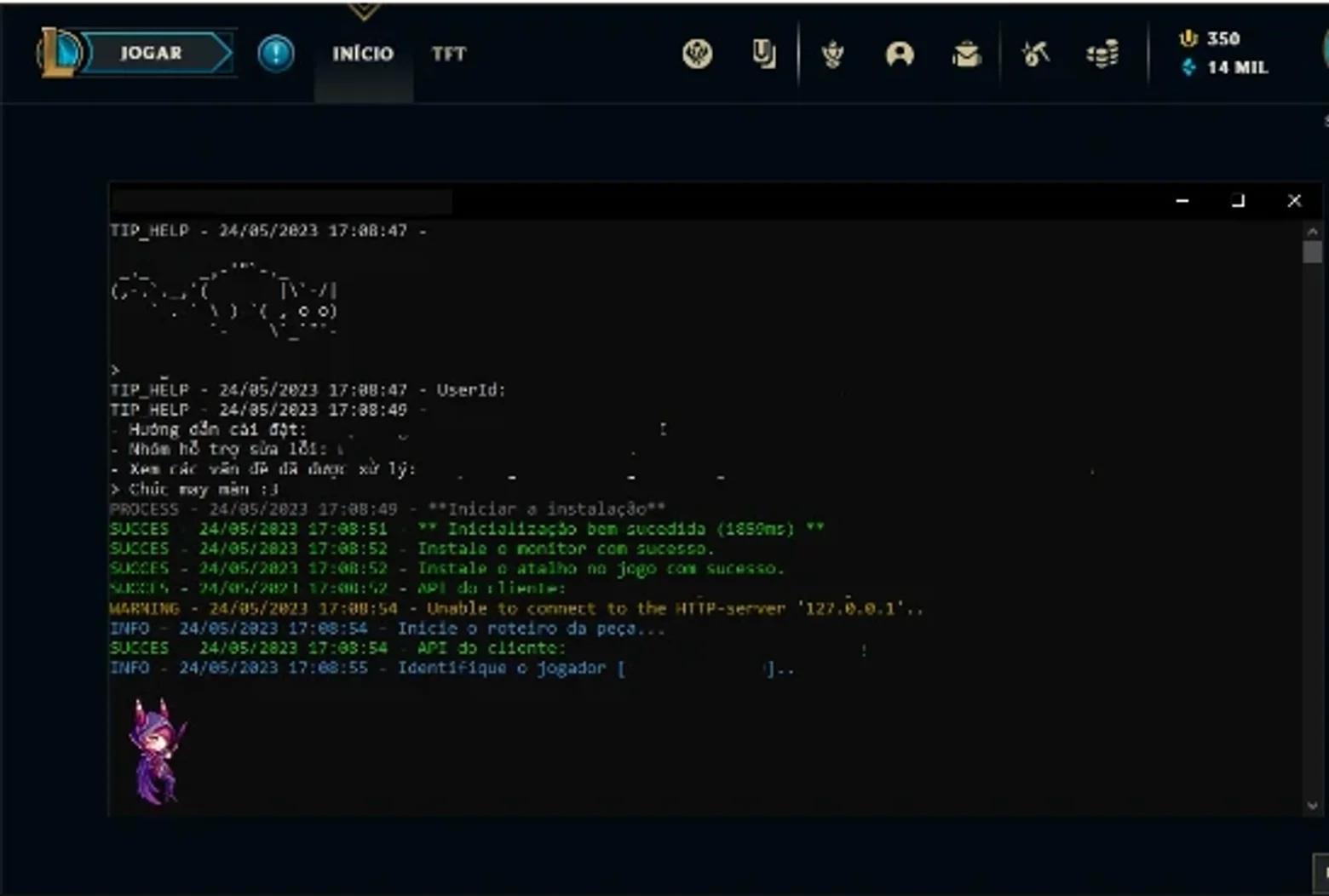
Task: Click the 'Inicialização bem sucedida' success line
Action: pos(467,529)
